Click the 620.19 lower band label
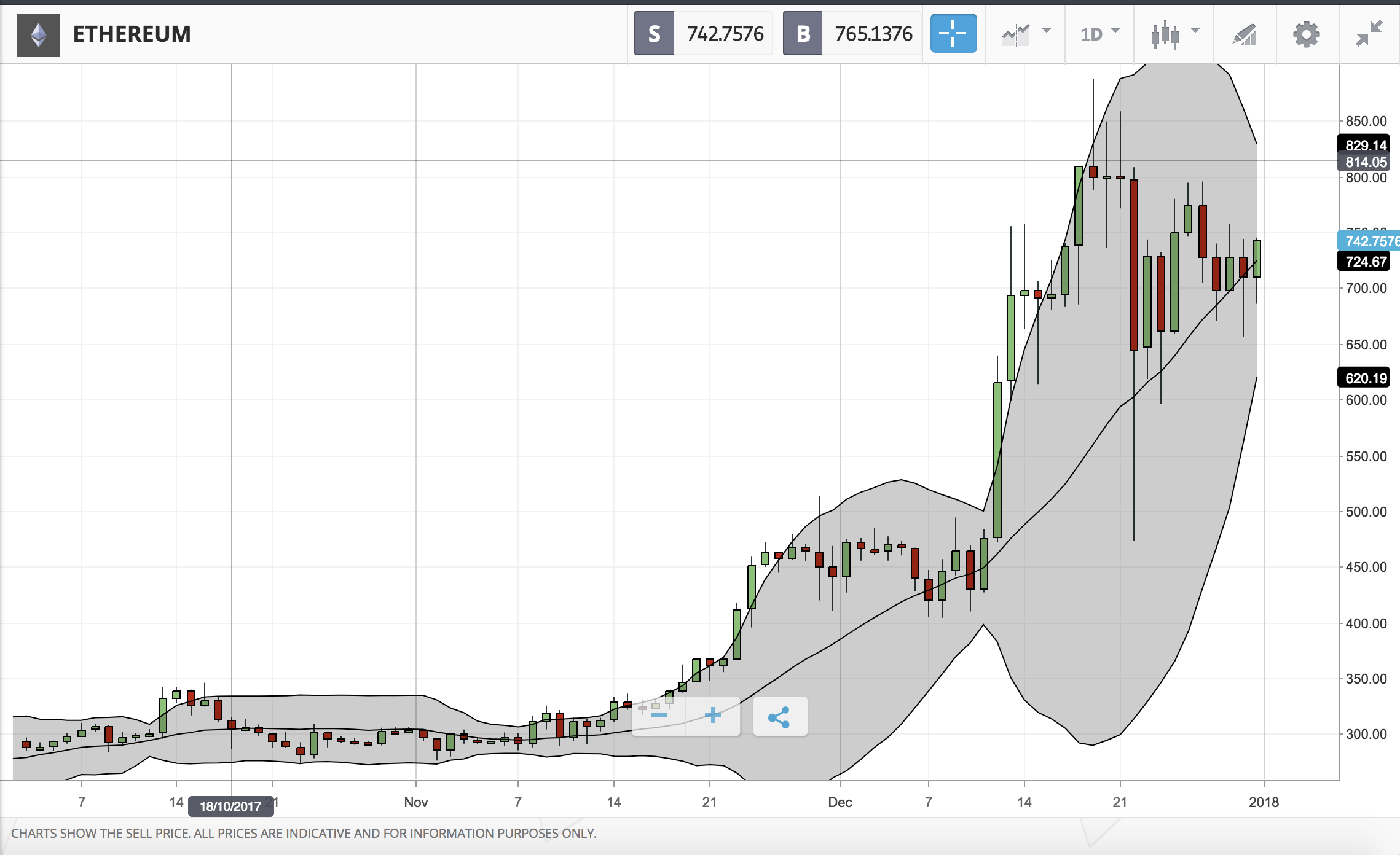This screenshot has height=855, width=1400. point(1365,378)
